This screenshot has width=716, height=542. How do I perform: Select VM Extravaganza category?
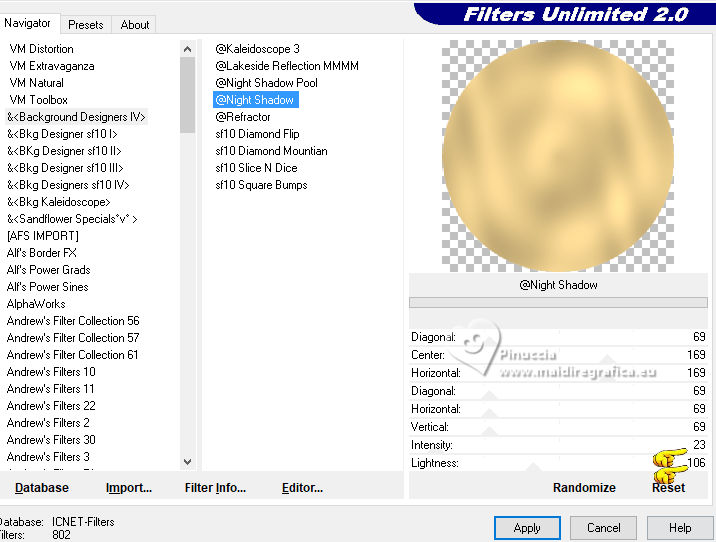coord(52,66)
